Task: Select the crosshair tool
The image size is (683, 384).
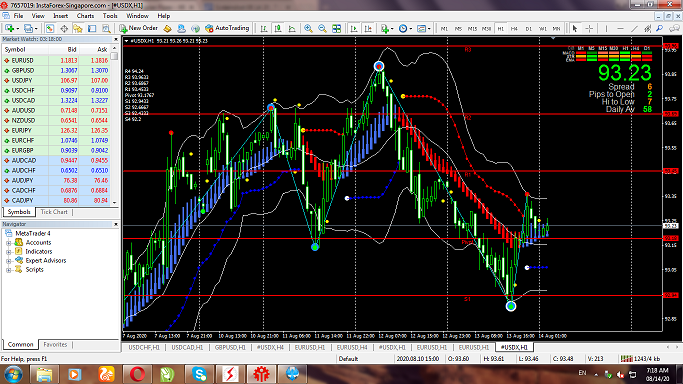Action: point(589,28)
